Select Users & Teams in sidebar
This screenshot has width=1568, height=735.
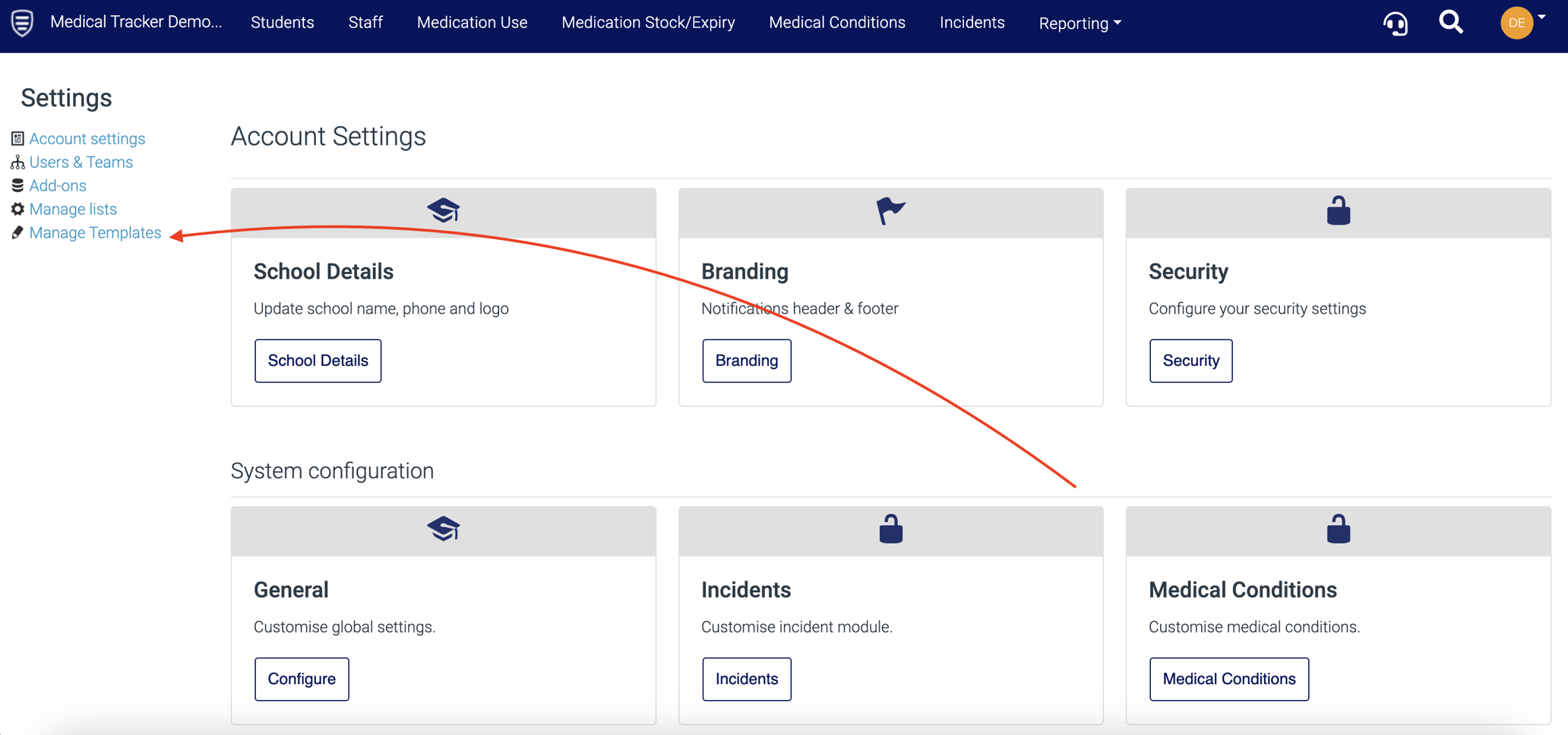(x=81, y=162)
